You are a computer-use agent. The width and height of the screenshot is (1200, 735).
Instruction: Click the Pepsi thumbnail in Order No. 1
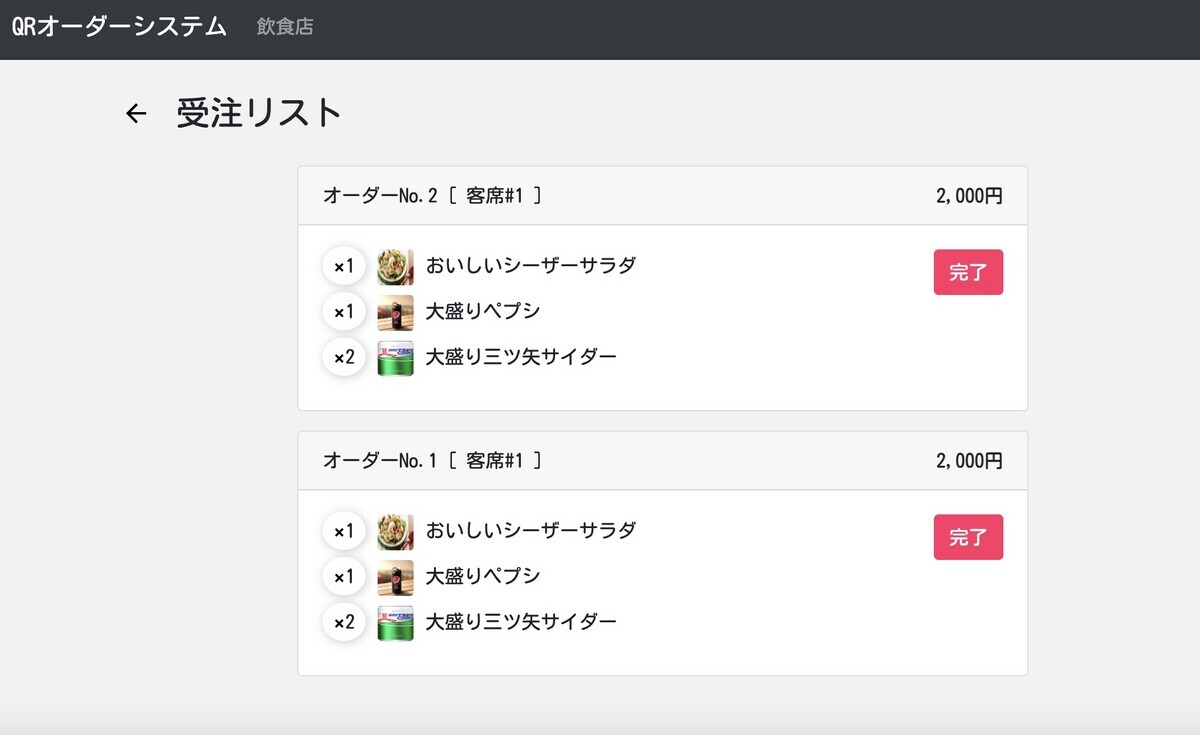(x=395, y=576)
